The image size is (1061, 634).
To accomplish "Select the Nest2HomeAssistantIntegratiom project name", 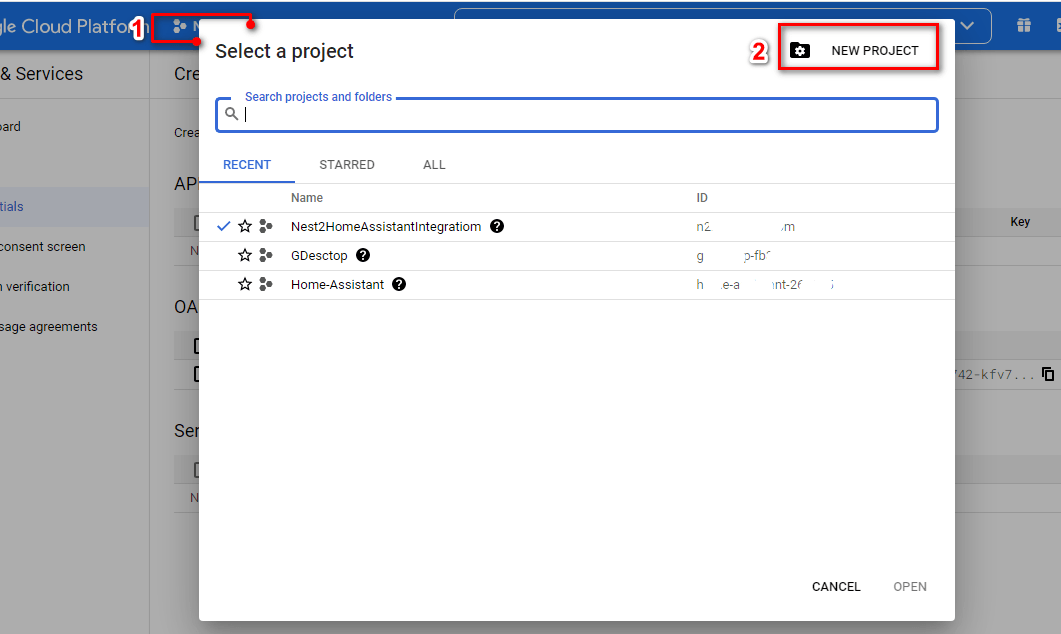I will (x=386, y=227).
